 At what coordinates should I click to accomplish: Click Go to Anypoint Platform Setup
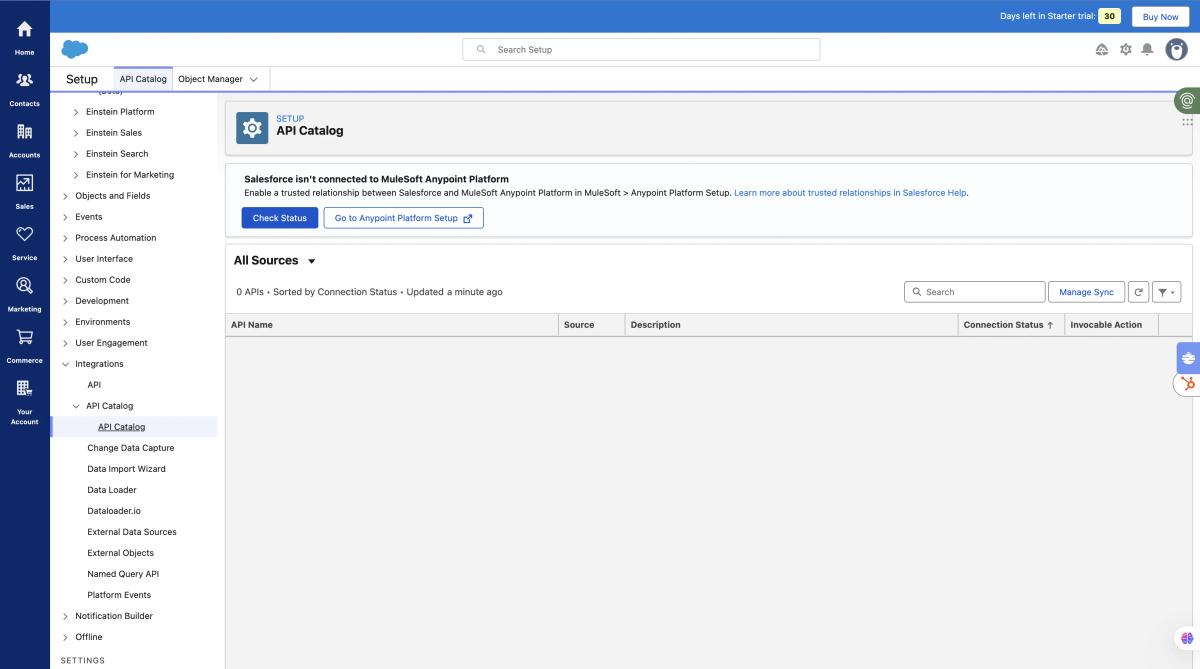point(404,218)
